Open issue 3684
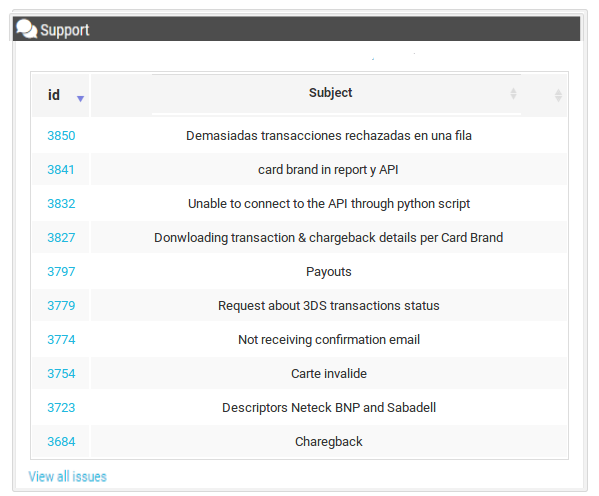Screen dimensions: 599x496 point(61,442)
